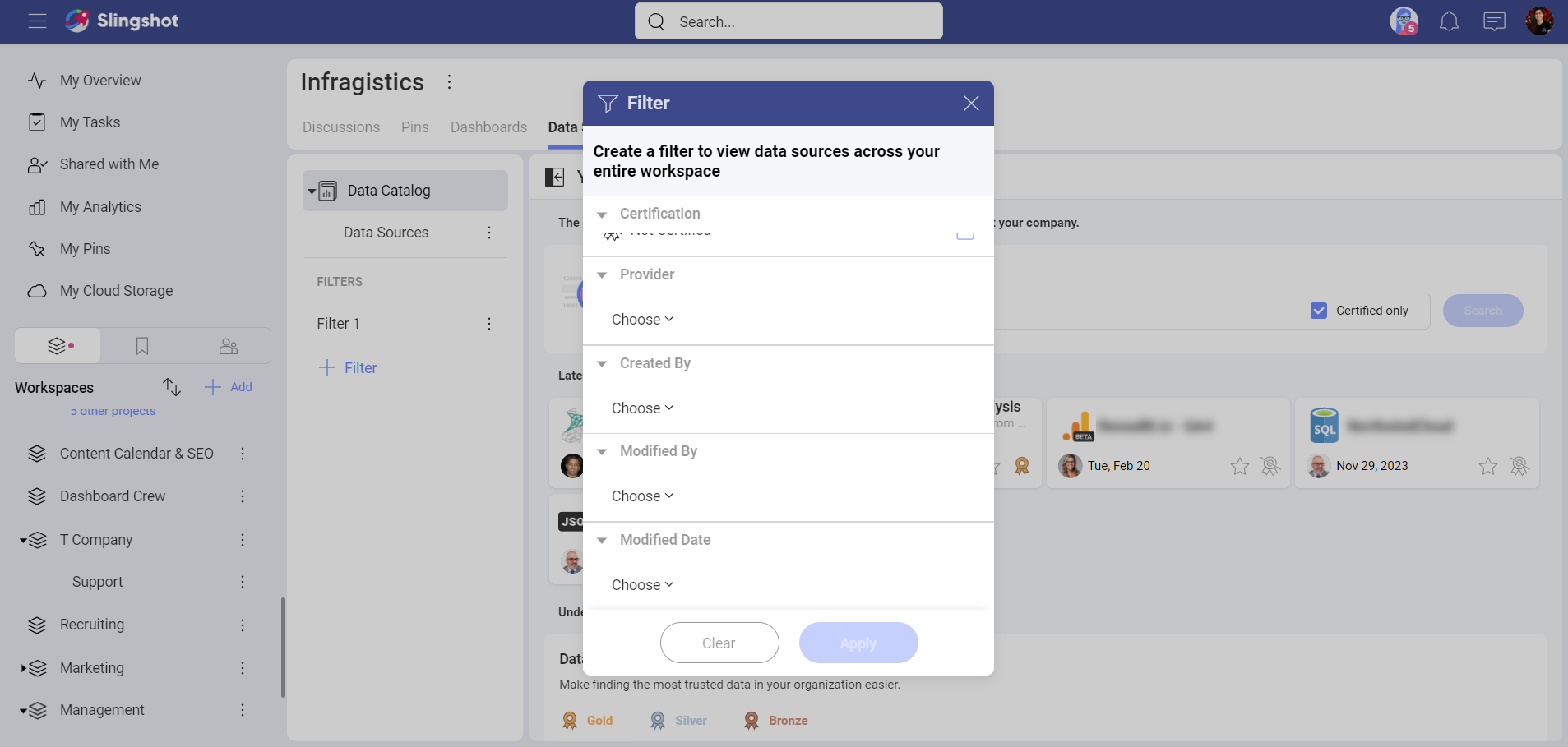Open Dashboard Crew options menu
The width and height of the screenshot is (1568, 747).
point(243,496)
